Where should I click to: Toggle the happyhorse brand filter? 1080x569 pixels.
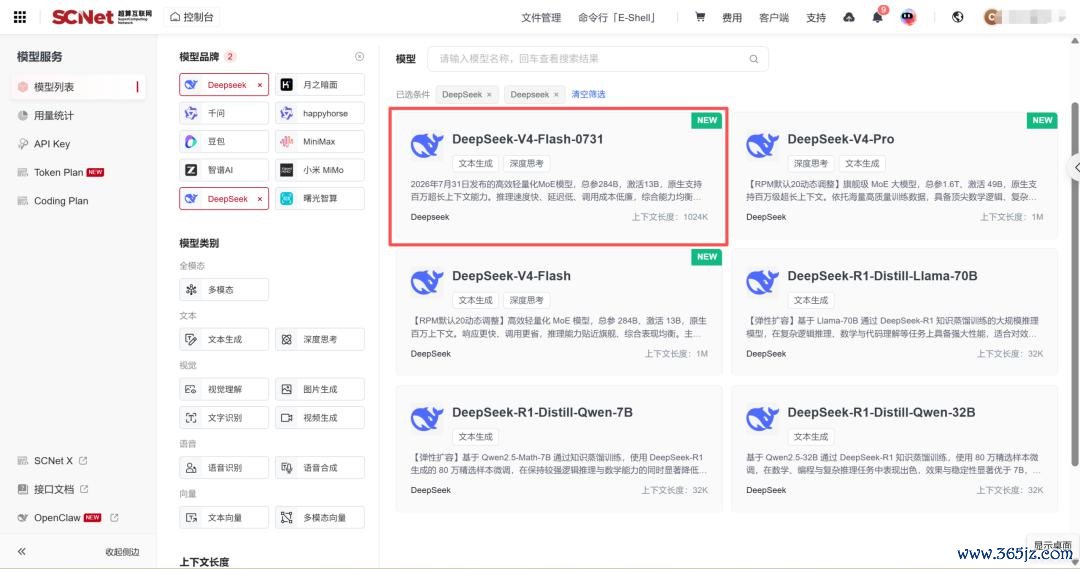pyautogui.click(x=320, y=113)
